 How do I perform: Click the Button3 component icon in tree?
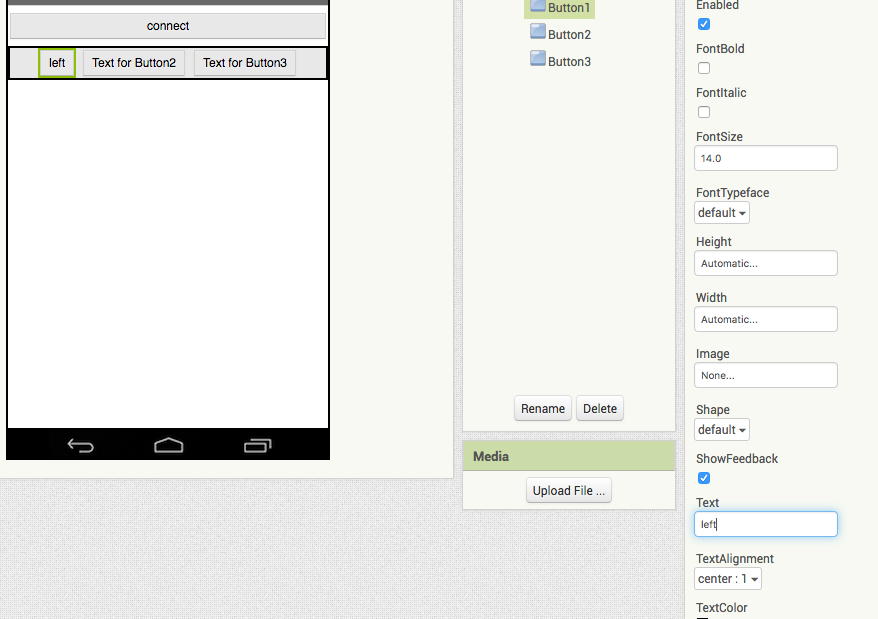point(538,58)
